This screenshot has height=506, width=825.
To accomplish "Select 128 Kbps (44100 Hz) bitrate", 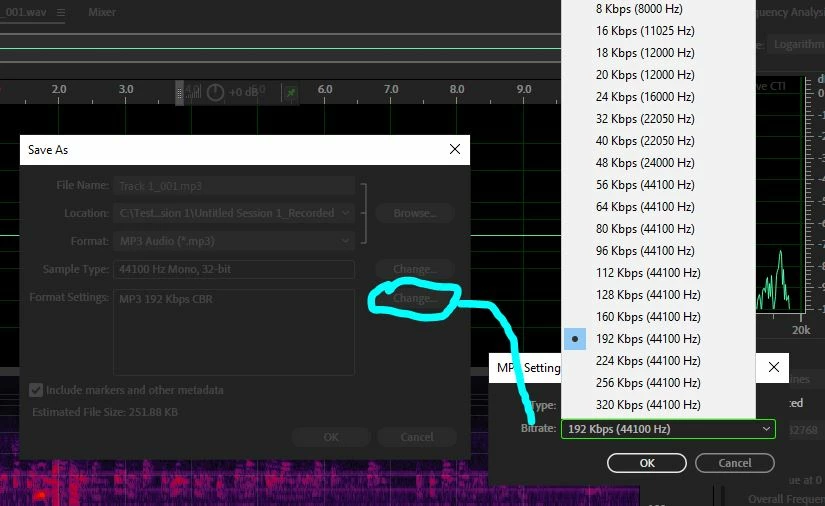I will pyautogui.click(x=659, y=295).
